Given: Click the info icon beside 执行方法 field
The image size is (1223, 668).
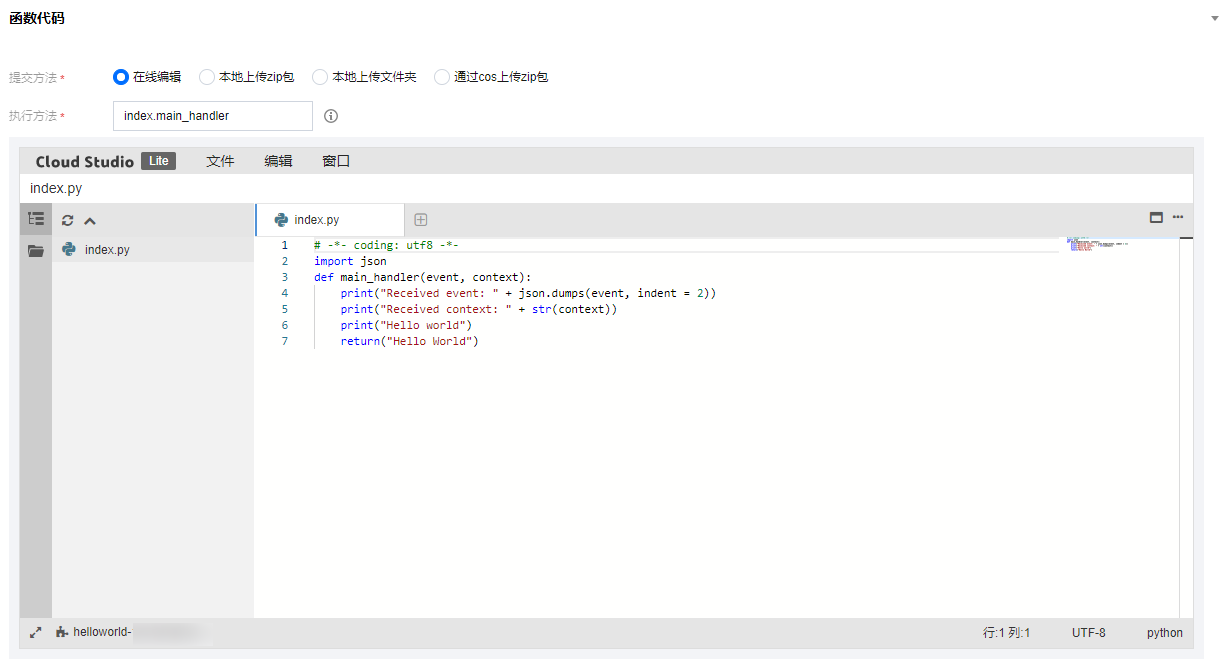Looking at the screenshot, I should pyautogui.click(x=331, y=116).
